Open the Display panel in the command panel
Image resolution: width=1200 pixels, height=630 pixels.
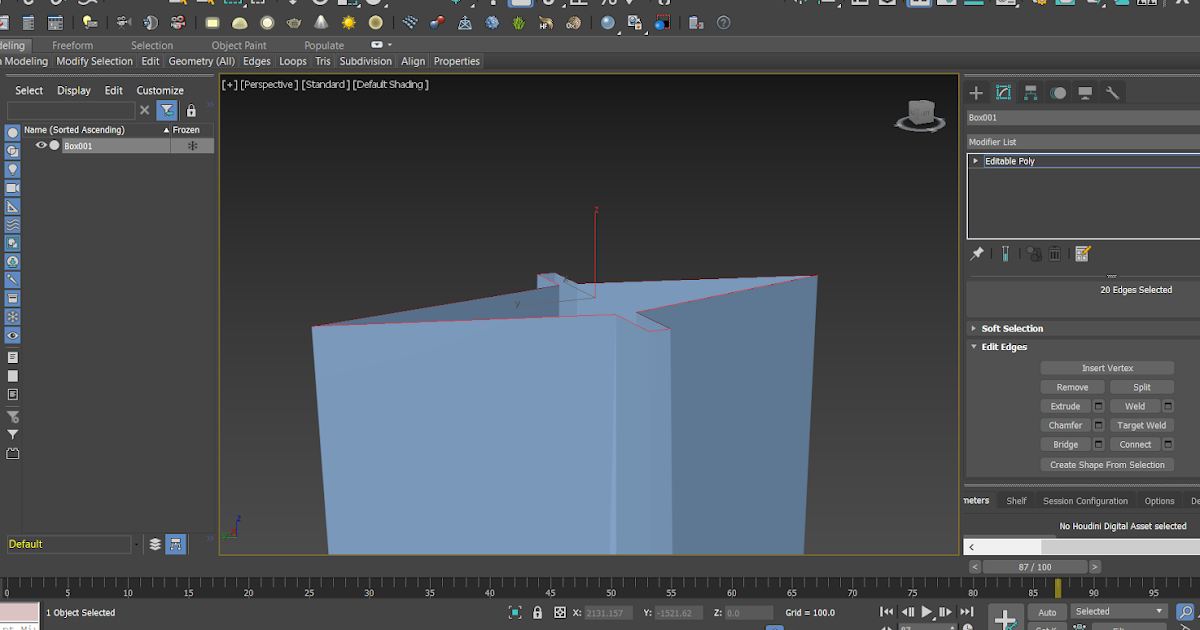pos(1085,92)
